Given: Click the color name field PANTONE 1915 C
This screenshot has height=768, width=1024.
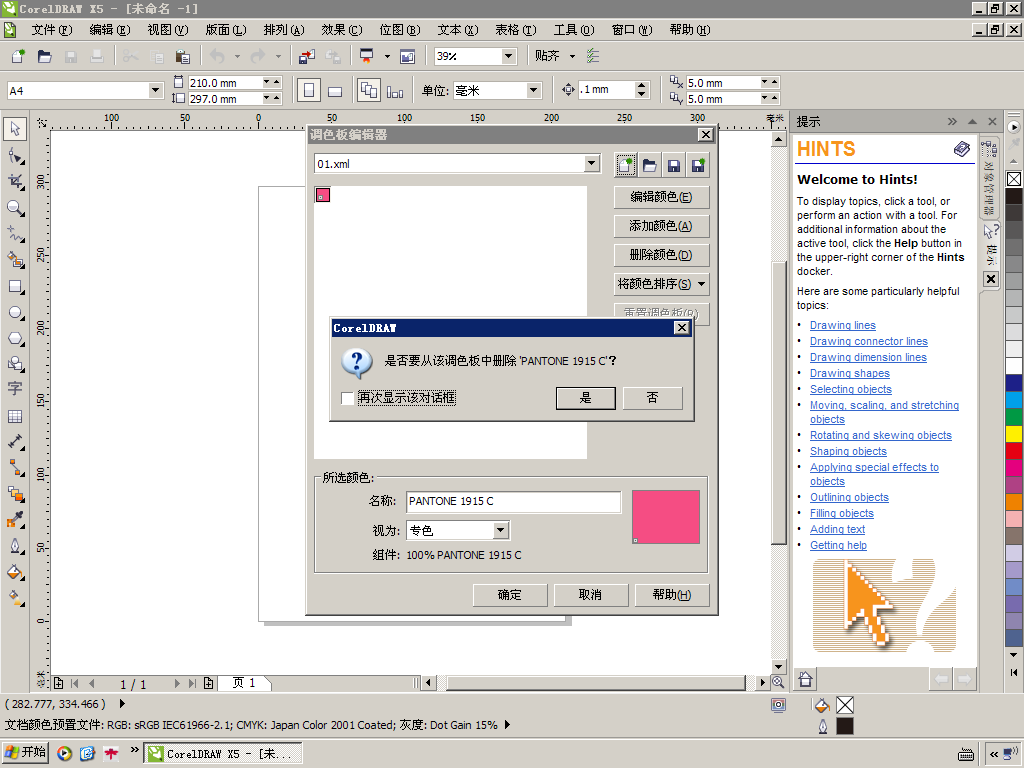Looking at the screenshot, I should point(513,502).
